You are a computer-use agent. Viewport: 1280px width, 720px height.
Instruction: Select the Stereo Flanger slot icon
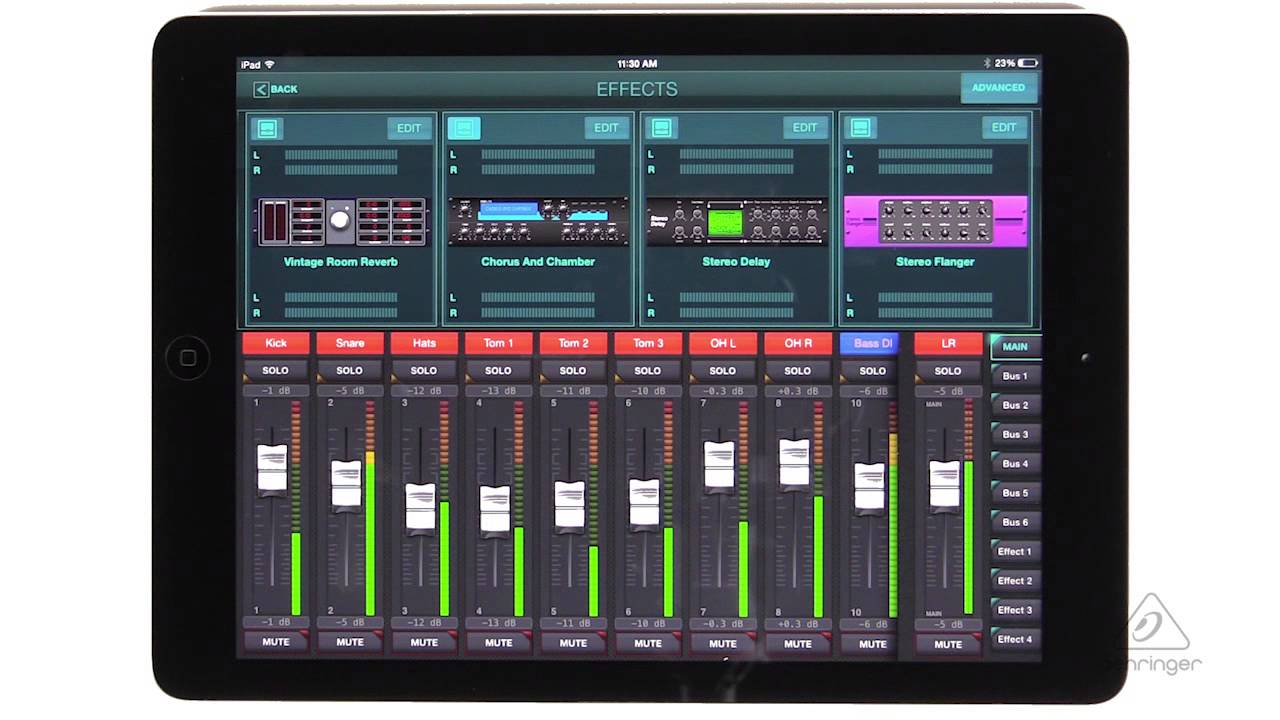coord(860,127)
